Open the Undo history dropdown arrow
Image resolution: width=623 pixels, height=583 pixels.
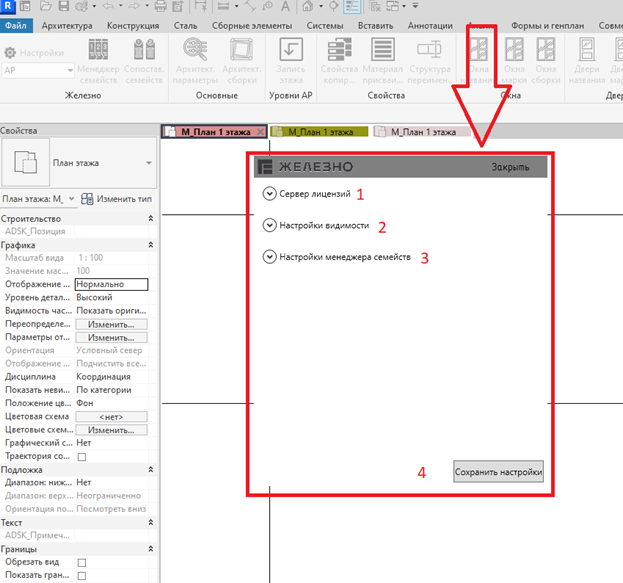[x=120, y=6]
